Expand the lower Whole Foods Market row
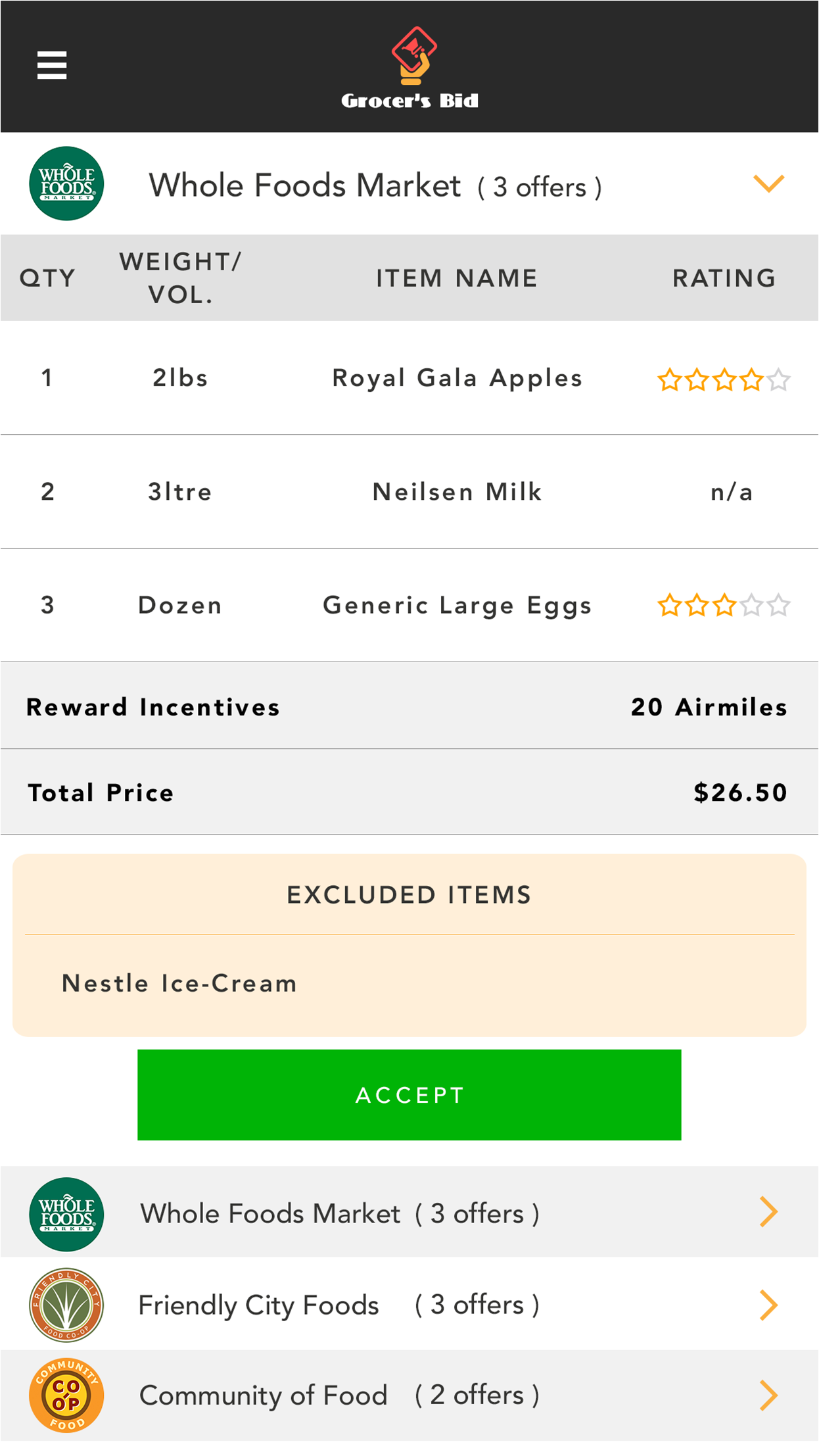This screenshot has width=819, height=1456. (768, 1212)
